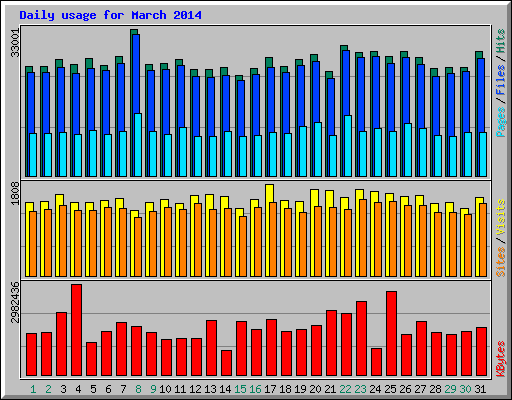Click the Files legend label
Screen dimensions: 512x400
coord(501,80)
